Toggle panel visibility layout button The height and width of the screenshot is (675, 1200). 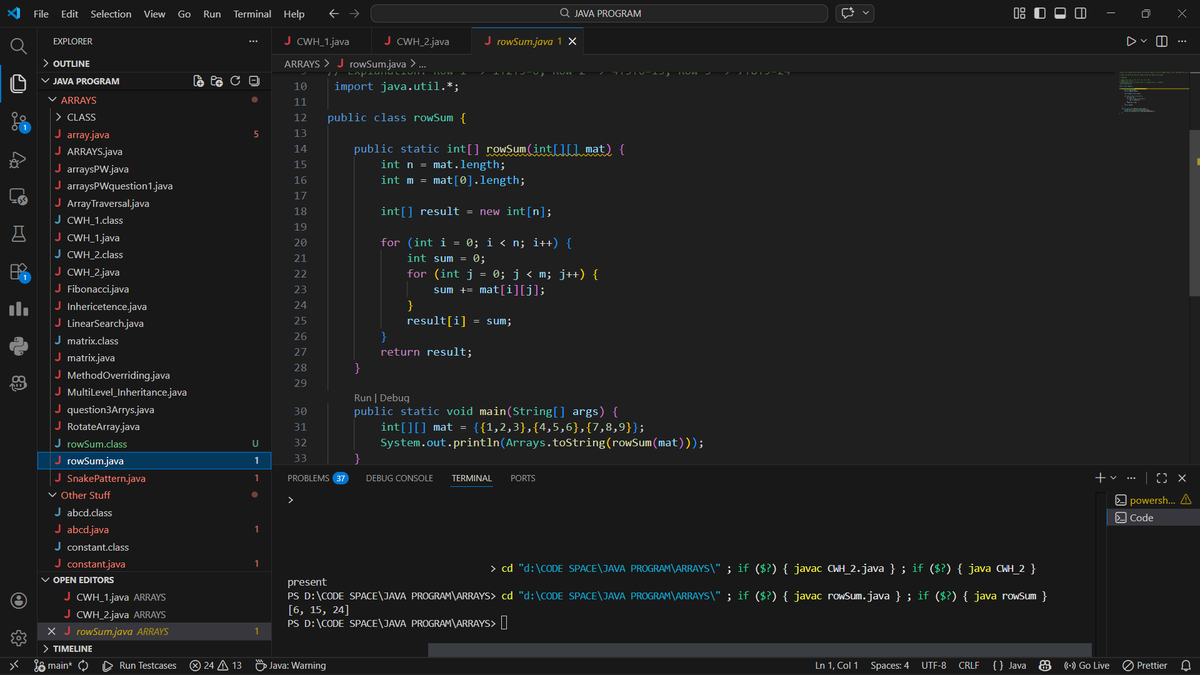(1060, 13)
